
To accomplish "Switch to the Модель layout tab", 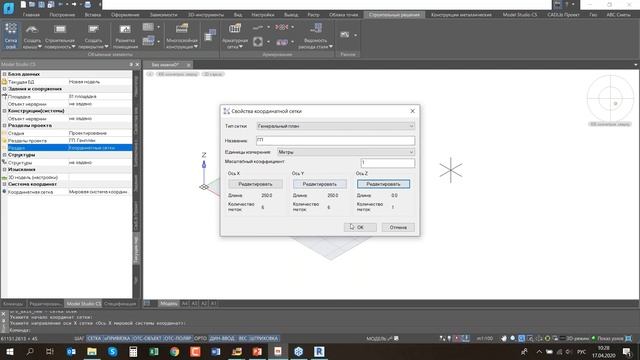I will (x=169, y=304).
